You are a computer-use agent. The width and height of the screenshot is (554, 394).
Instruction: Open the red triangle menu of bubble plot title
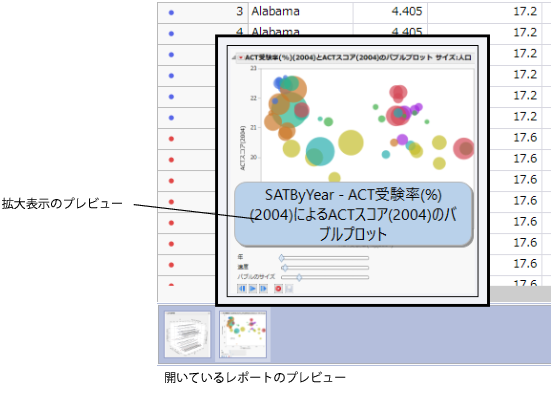coord(241,57)
